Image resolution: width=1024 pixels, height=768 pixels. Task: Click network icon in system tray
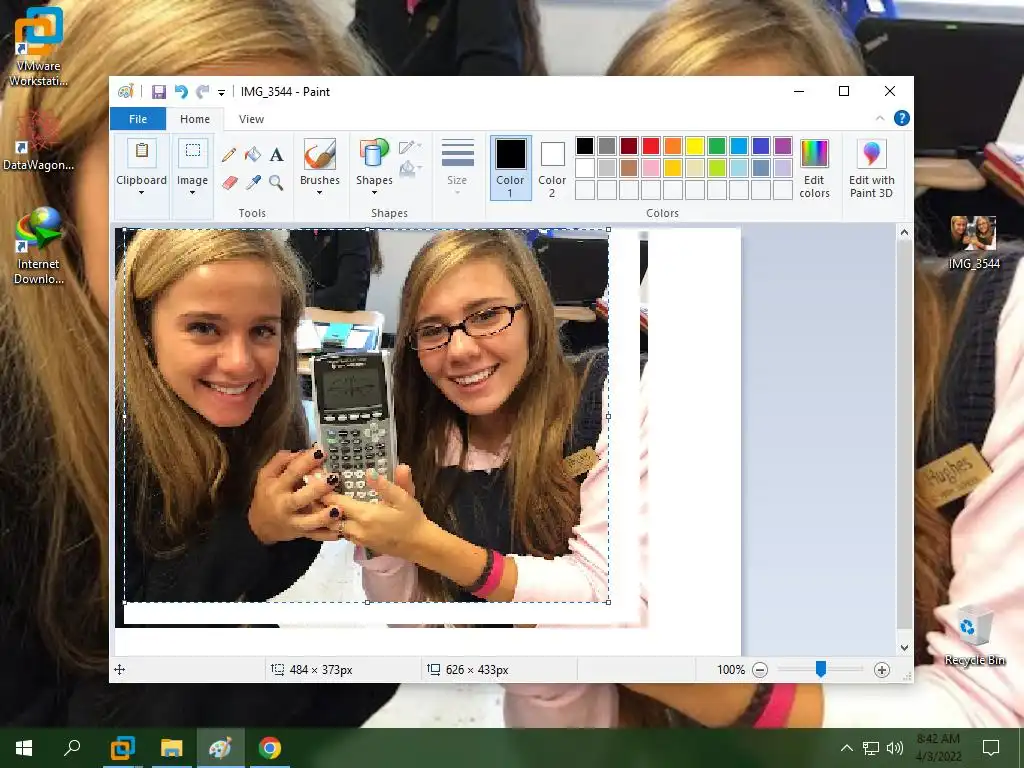[871, 748]
